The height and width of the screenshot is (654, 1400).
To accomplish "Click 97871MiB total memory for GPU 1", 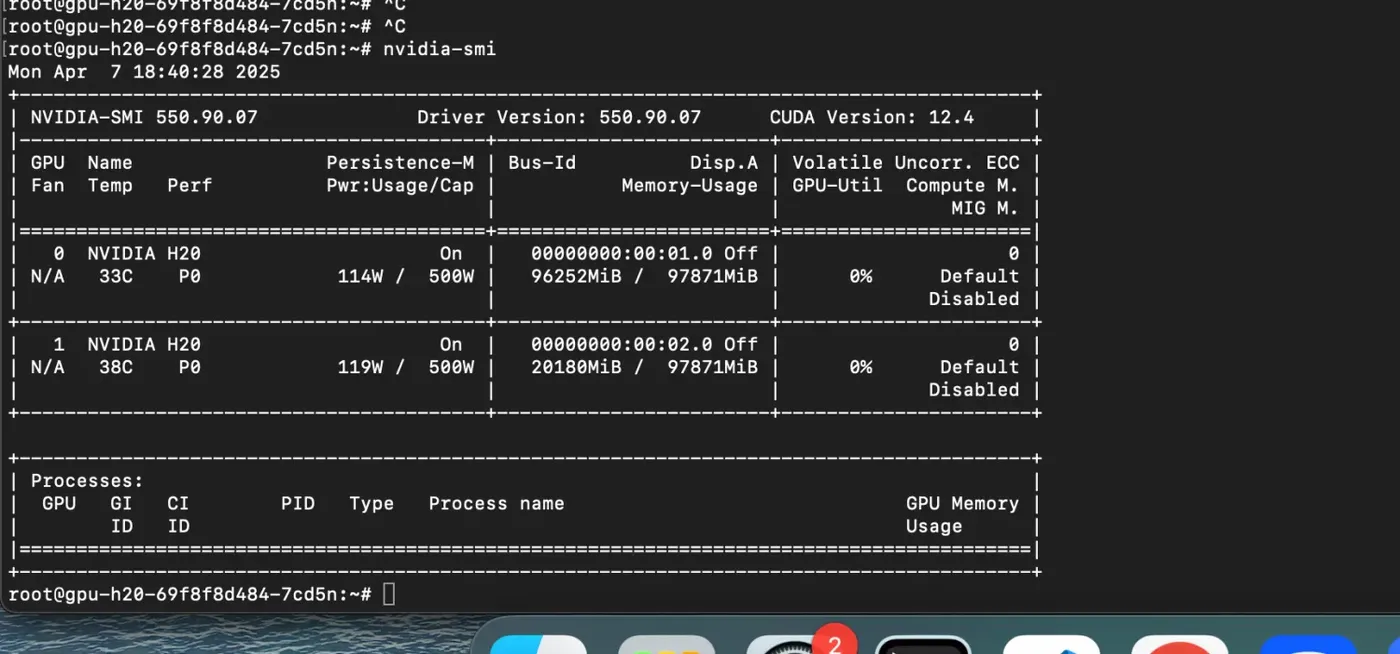I will pyautogui.click(x=712, y=367).
